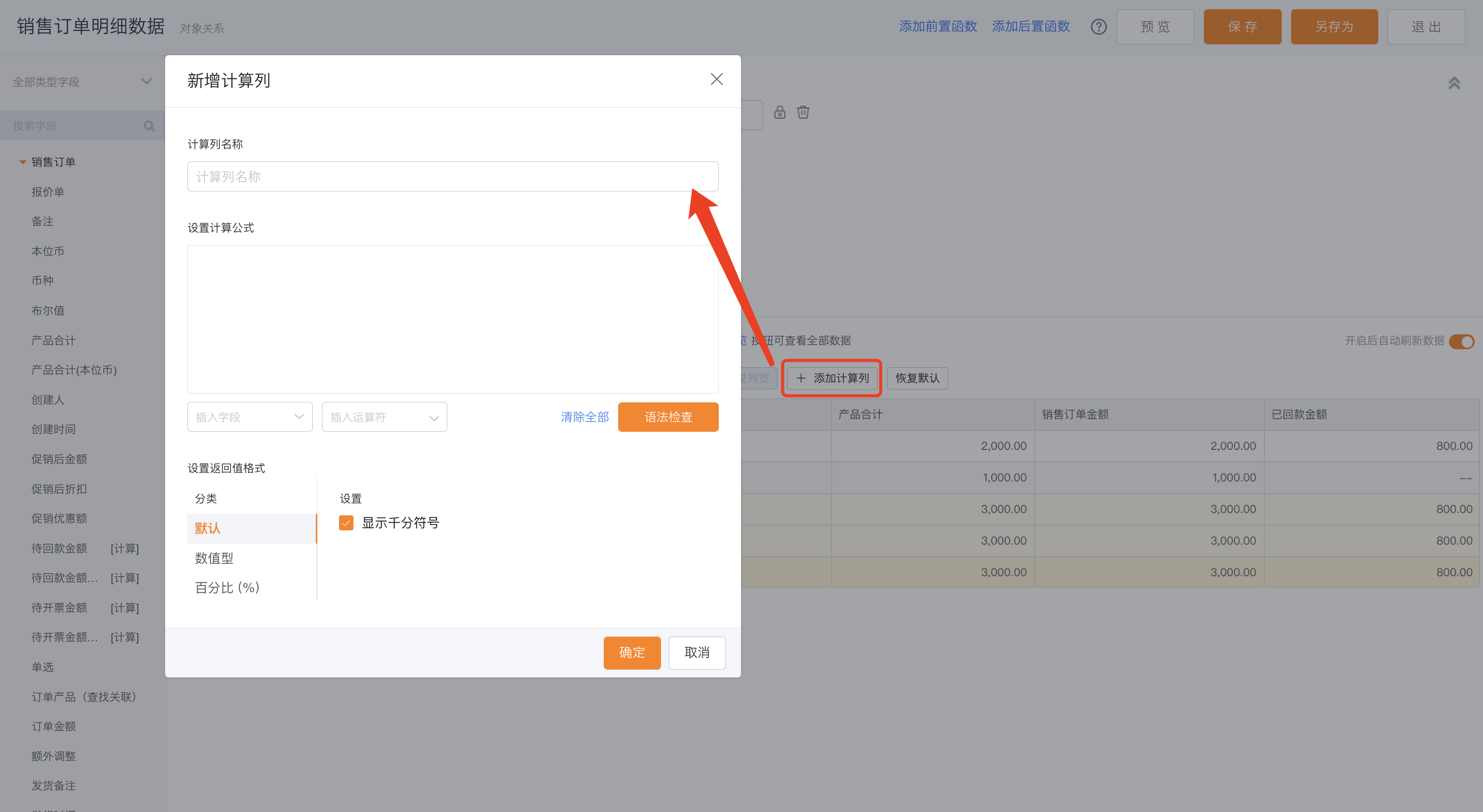This screenshot has height=812, width=1483.
Task: Collapse panel with double chevron icon
Action: pos(1454,84)
